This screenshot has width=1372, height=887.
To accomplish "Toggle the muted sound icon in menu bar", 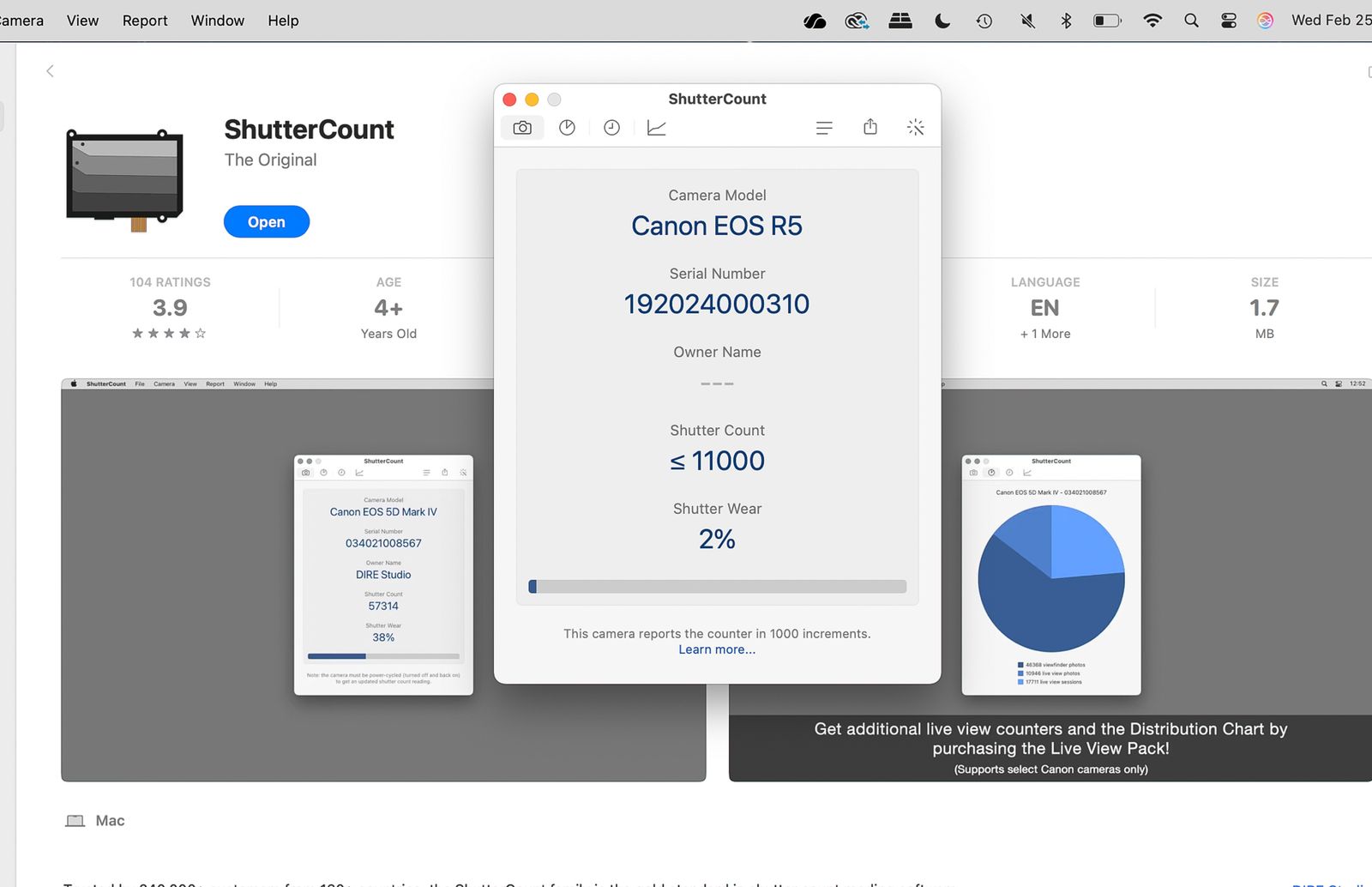I will tap(1027, 21).
